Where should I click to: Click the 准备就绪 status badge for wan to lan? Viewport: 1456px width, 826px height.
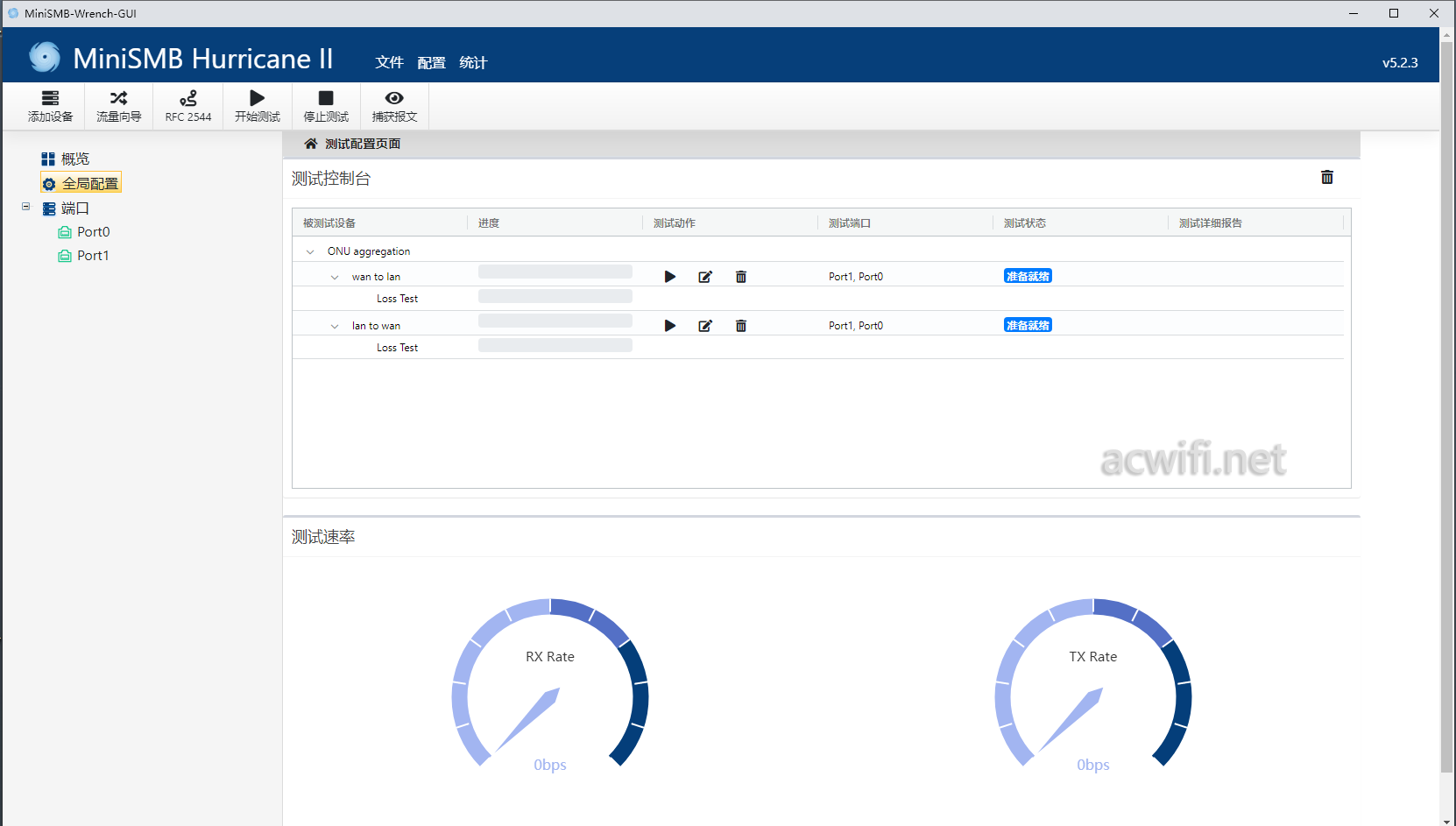click(x=1028, y=276)
